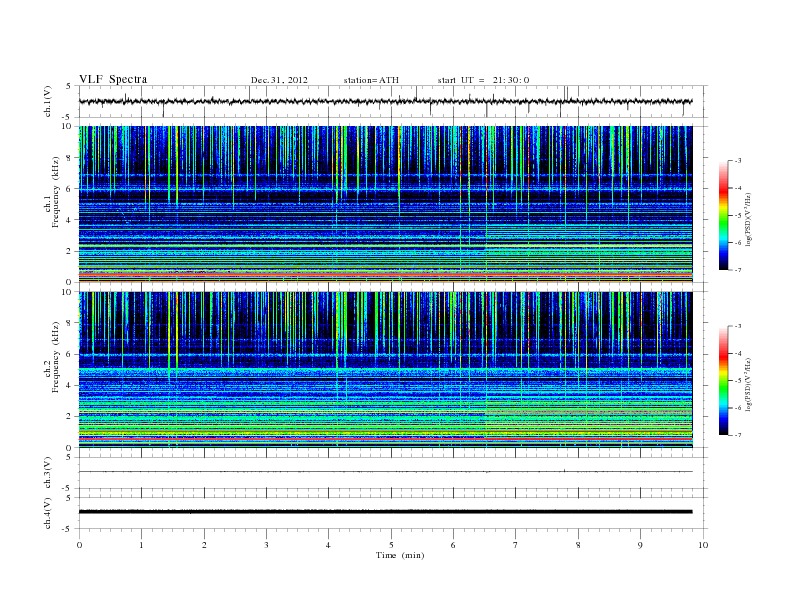Click the "-3" tick on upper color bar
Screen dimensions: 792x612
pos(737,161)
